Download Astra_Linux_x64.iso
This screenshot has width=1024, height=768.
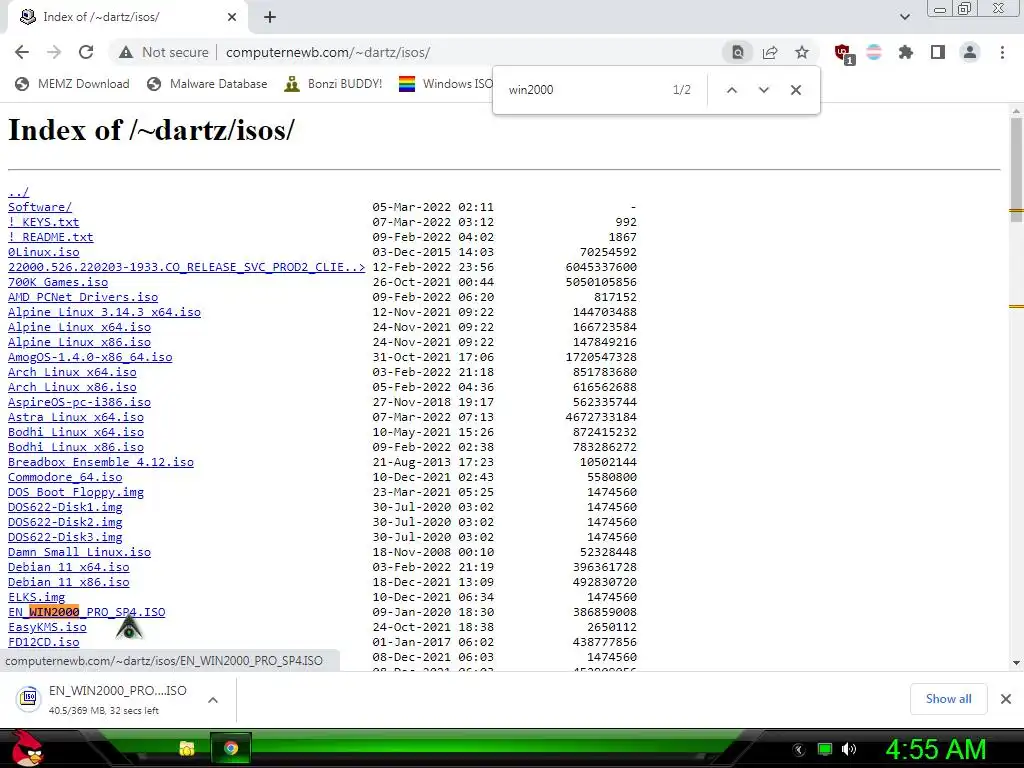pyautogui.click(x=76, y=417)
